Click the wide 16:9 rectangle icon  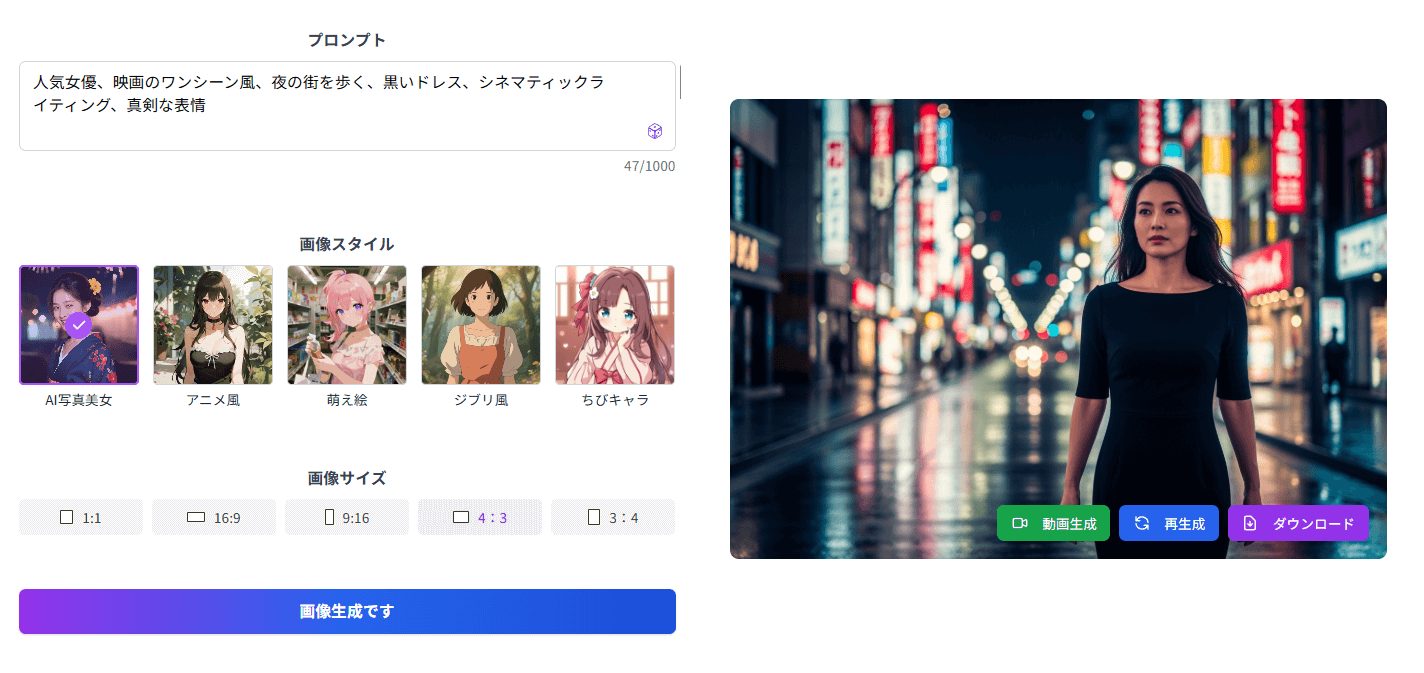point(196,517)
